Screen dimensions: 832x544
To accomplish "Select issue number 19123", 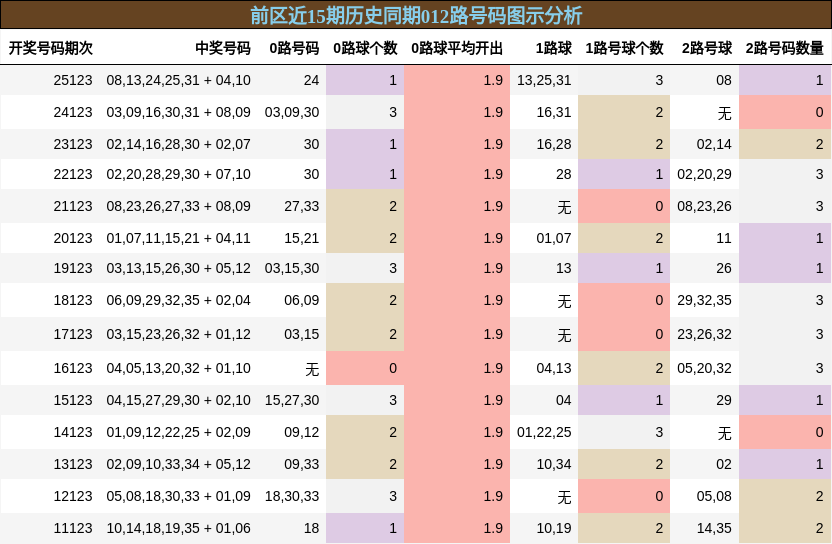I will 73,268.
